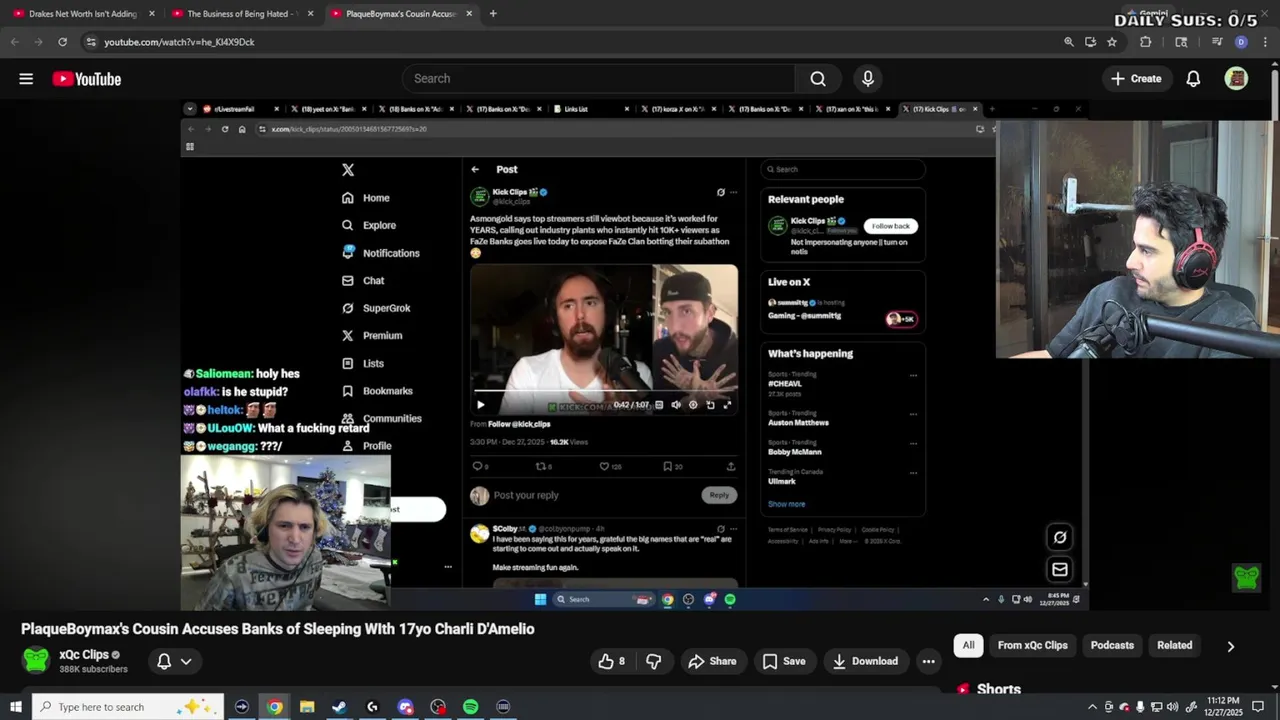Open the Create menu button
Viewport: 1280px width, 720px height.
[1136, 79]
